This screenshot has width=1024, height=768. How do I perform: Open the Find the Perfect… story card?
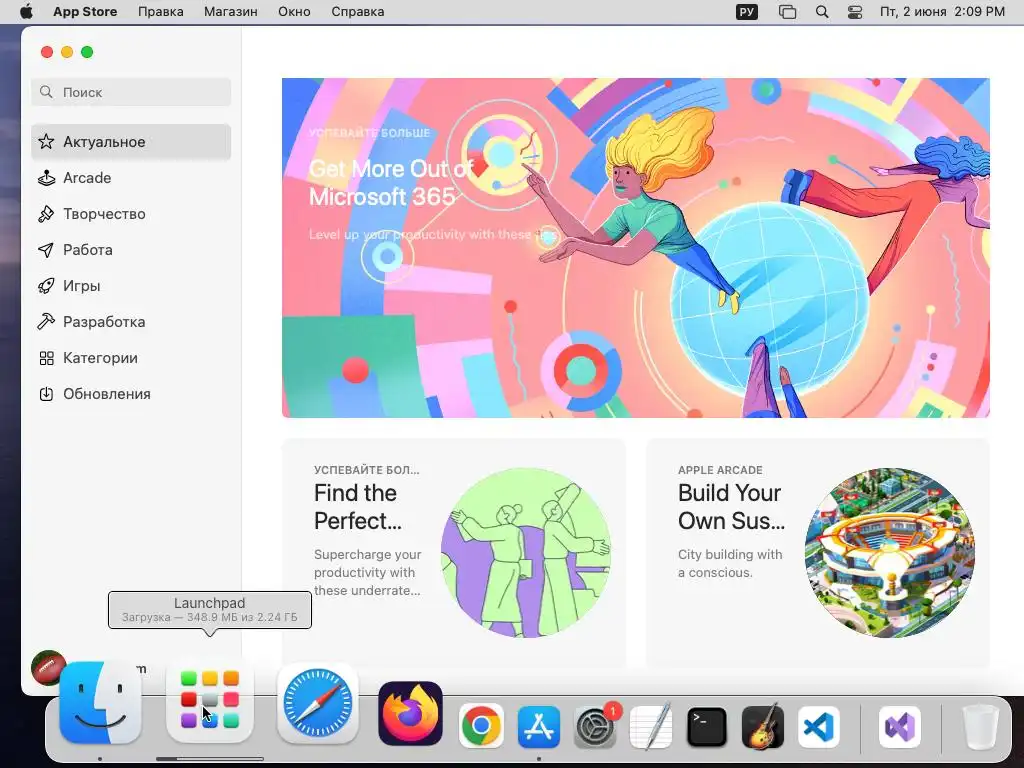pos(454,552)
